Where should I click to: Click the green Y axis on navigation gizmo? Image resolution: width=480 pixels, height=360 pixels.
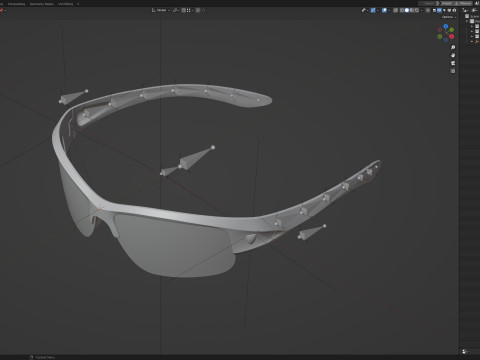[452, 30]
